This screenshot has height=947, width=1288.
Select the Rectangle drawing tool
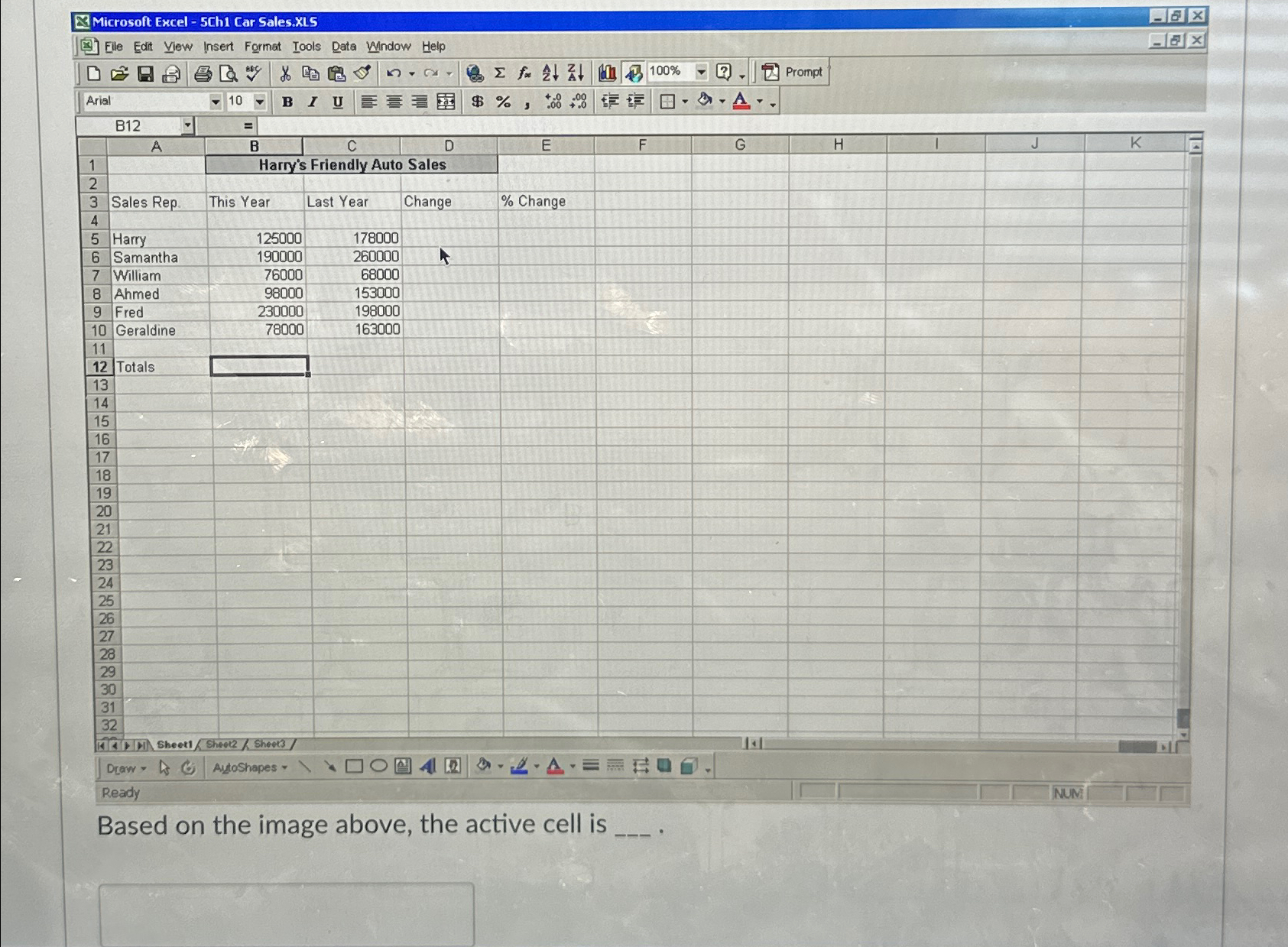354,766
